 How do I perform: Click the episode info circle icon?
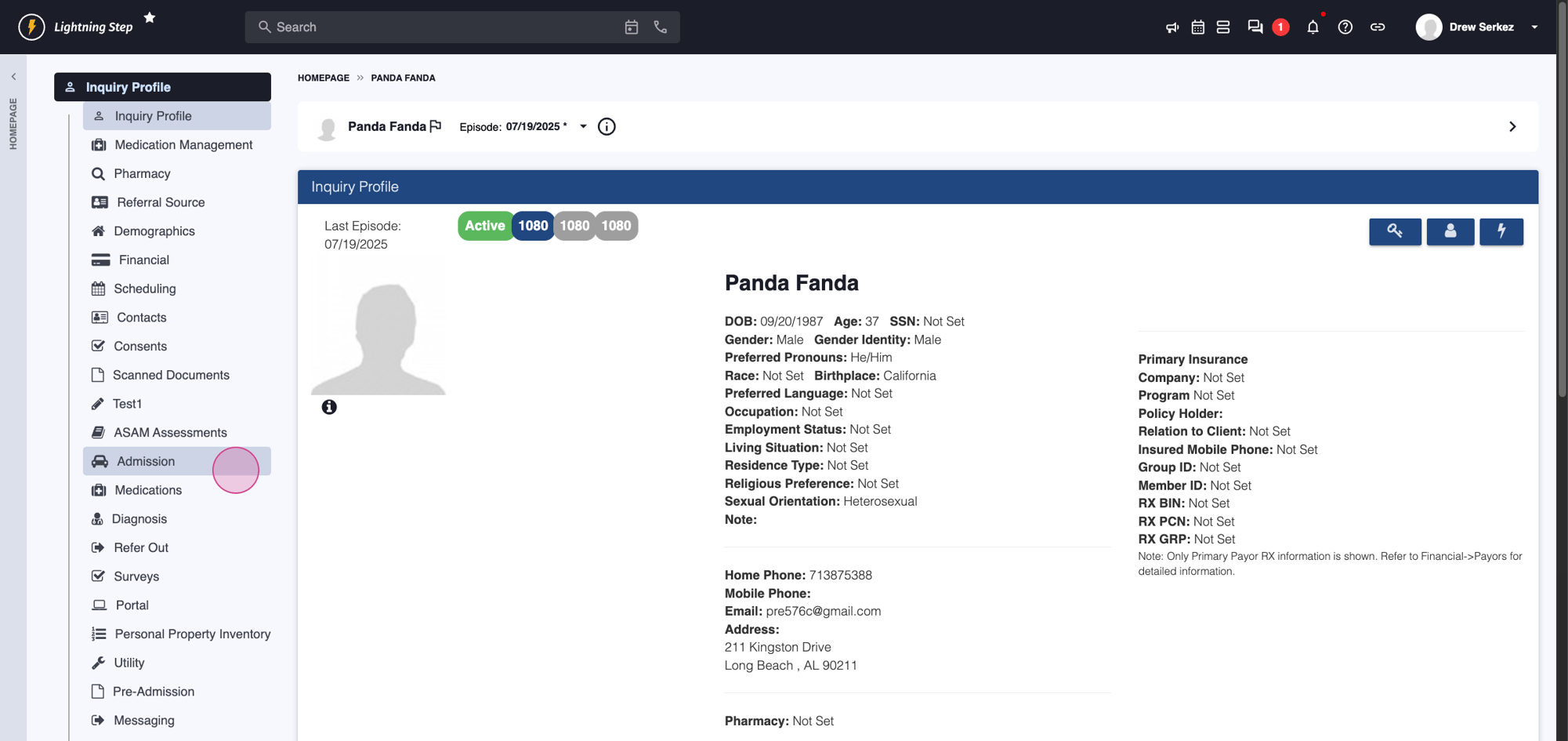coord(607,127)
